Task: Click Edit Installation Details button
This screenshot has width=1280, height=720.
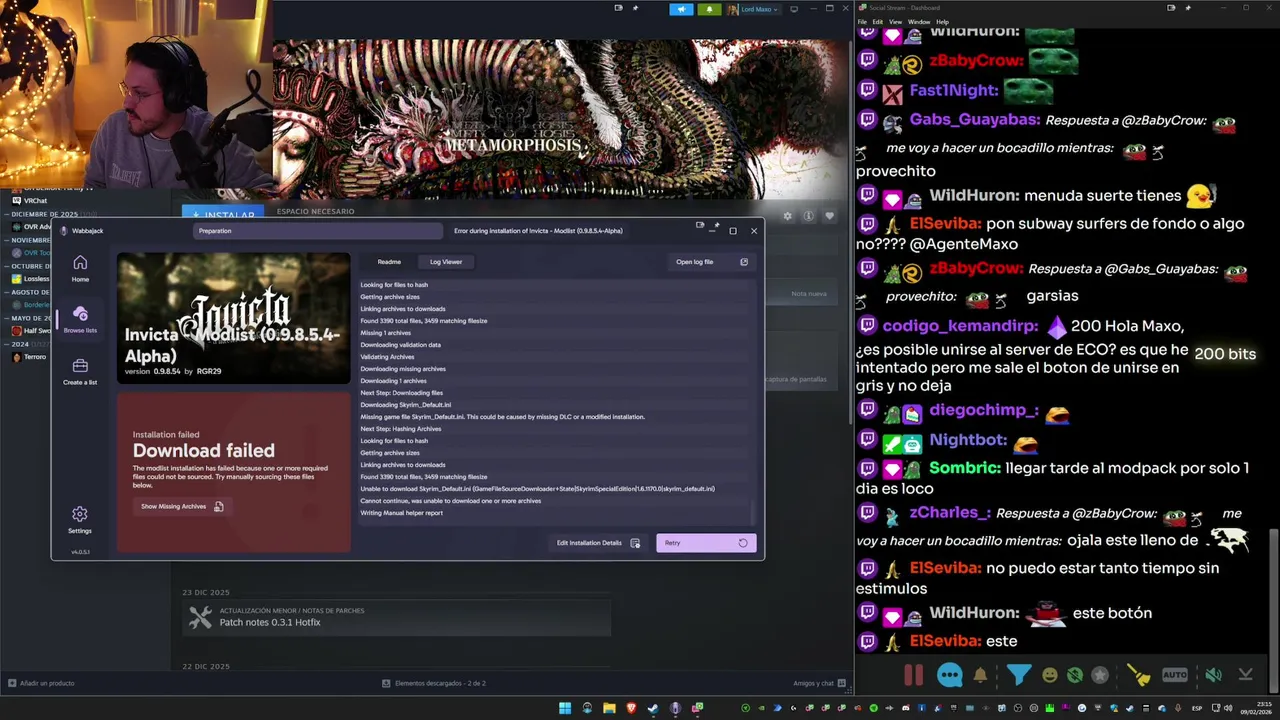Action: coord(598,543)
